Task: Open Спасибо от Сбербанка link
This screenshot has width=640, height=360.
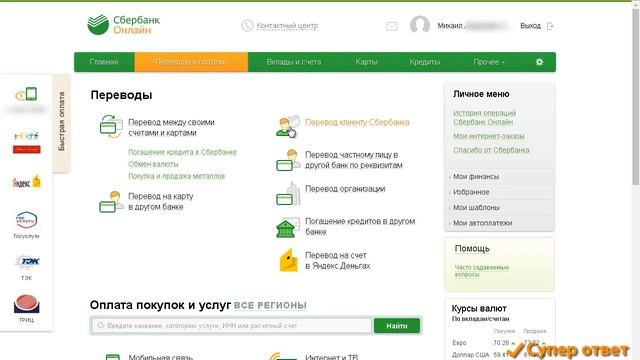Action: 491,150
